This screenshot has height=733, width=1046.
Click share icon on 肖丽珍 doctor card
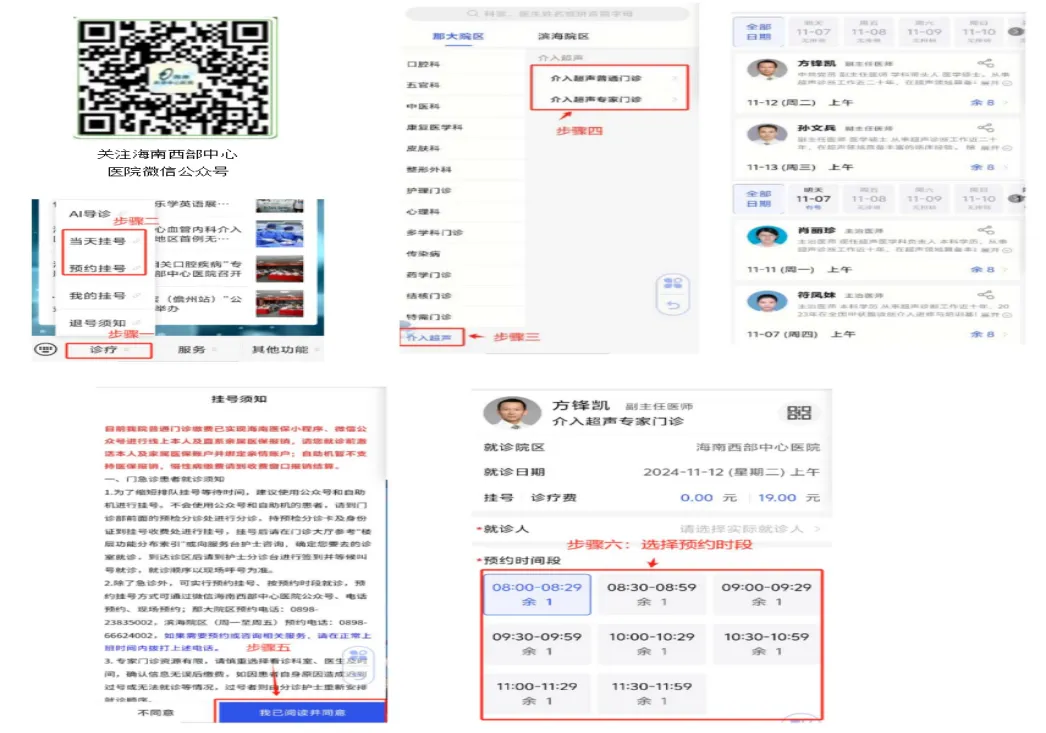pyautogui.click(x=985, y=230)
